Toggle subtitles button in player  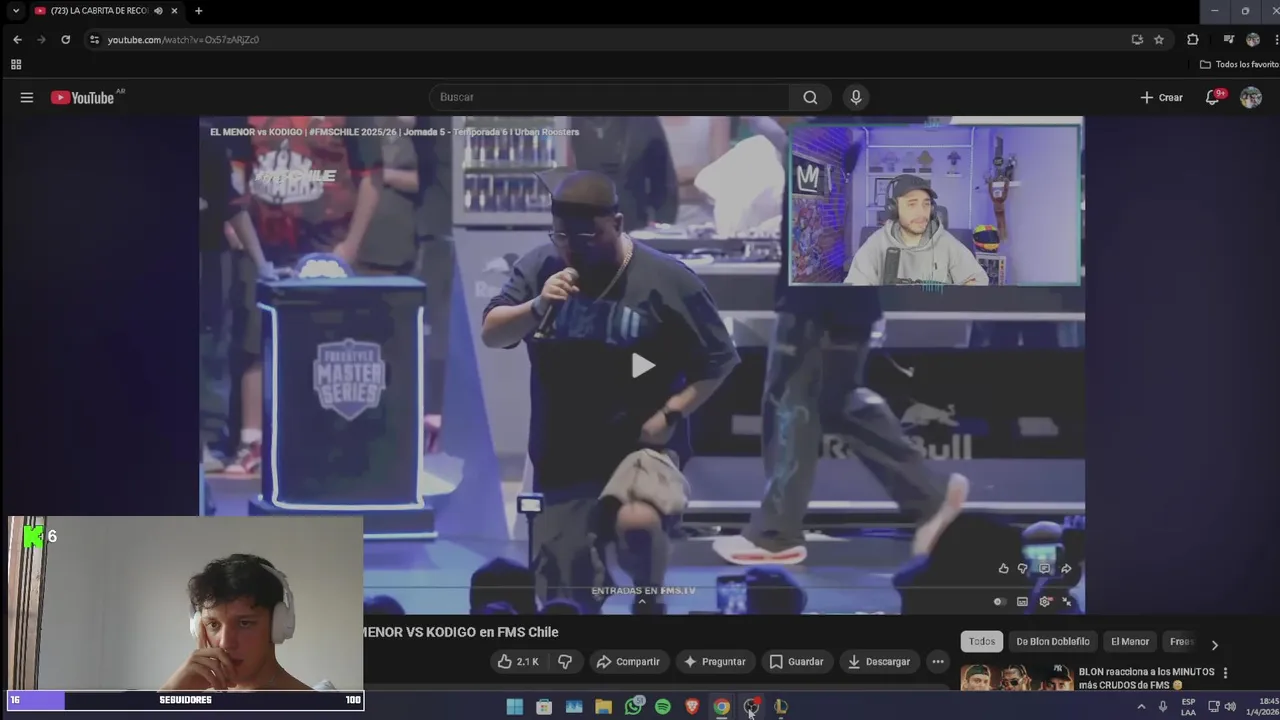(1022, 601)
